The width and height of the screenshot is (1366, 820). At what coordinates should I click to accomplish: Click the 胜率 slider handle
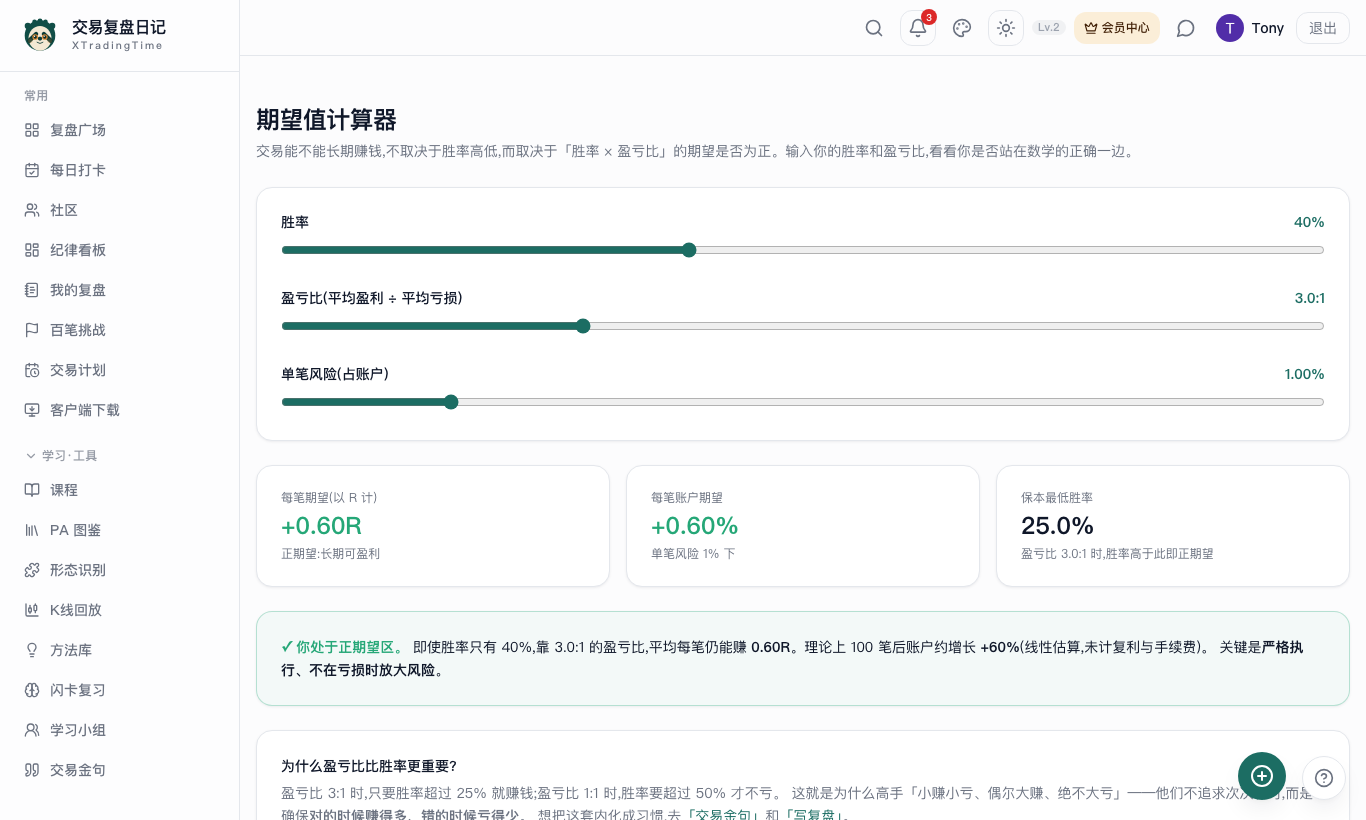click(x=689, y=250)
